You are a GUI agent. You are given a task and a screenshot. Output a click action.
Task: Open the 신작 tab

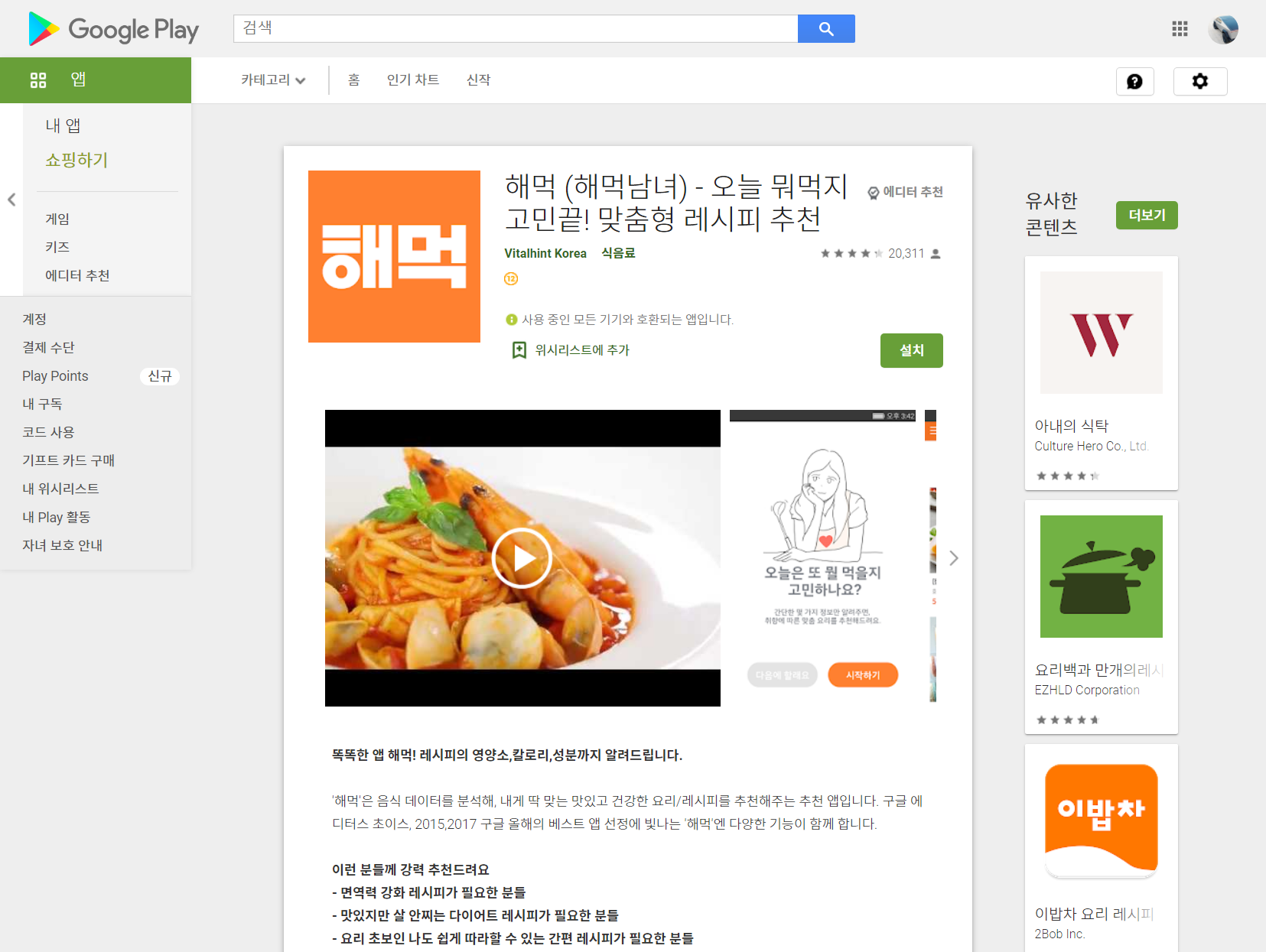479,80
